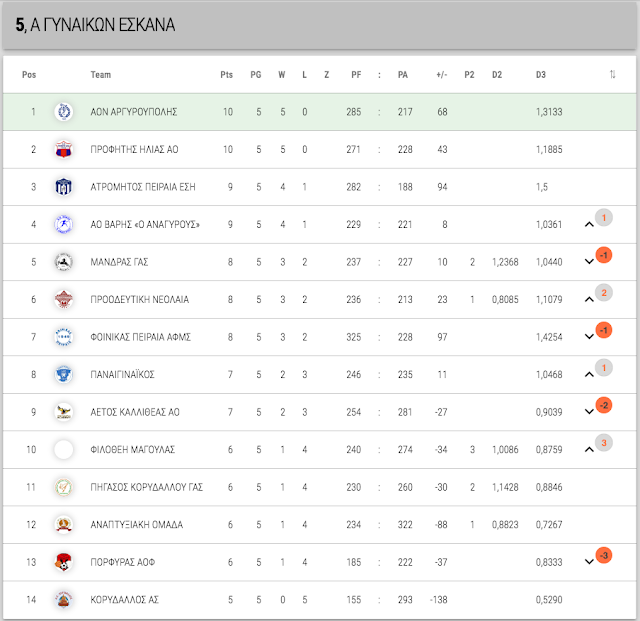The width and height of the screenshot is (640, 621).
Task: Select the ΠΡΟΟΔΕΥΤΙΚΗ ΝΕΟΛΑΙΑ team logo
Action: point(64,299)
